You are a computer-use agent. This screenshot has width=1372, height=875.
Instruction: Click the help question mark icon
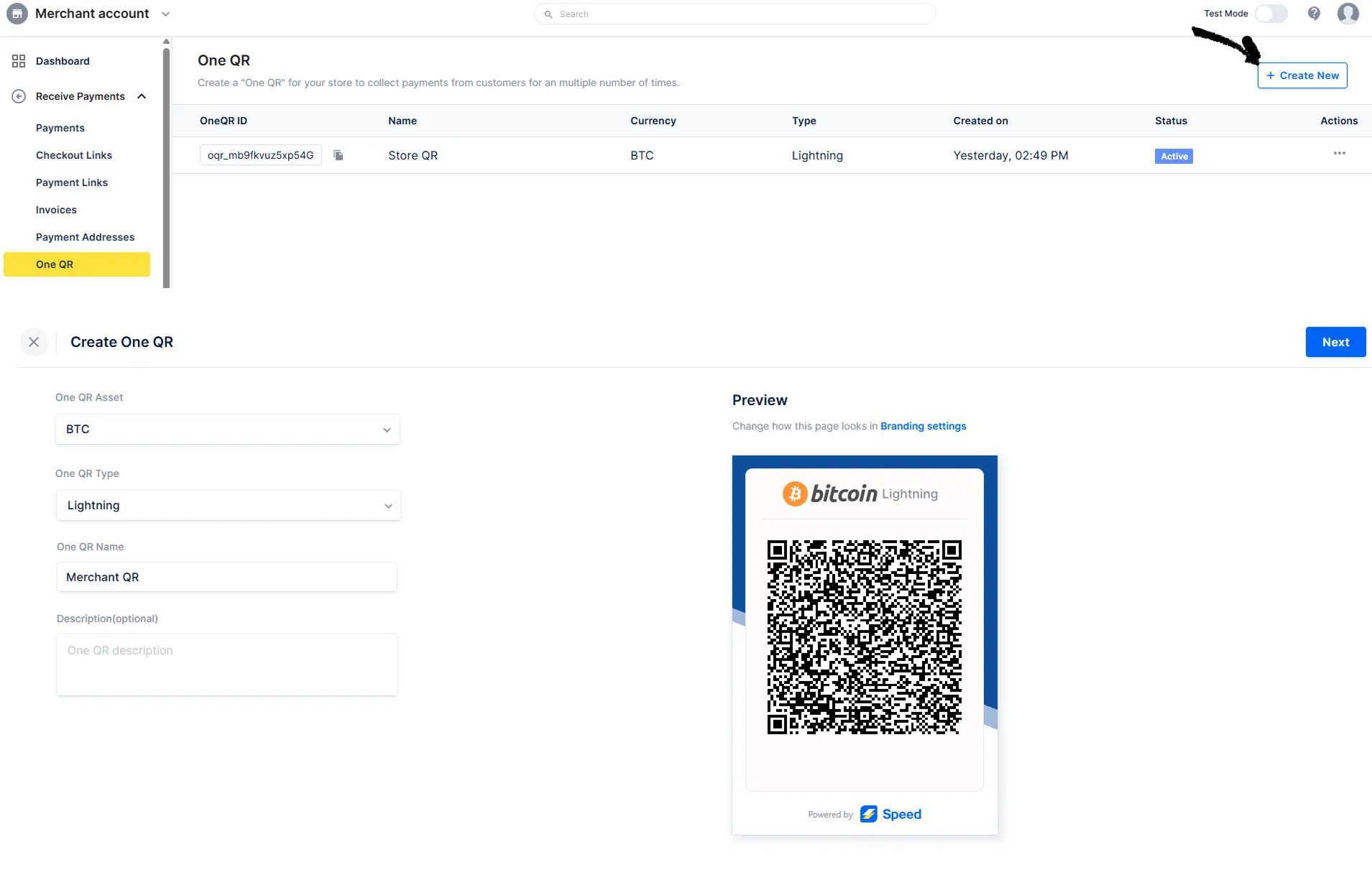(1314, 14)
